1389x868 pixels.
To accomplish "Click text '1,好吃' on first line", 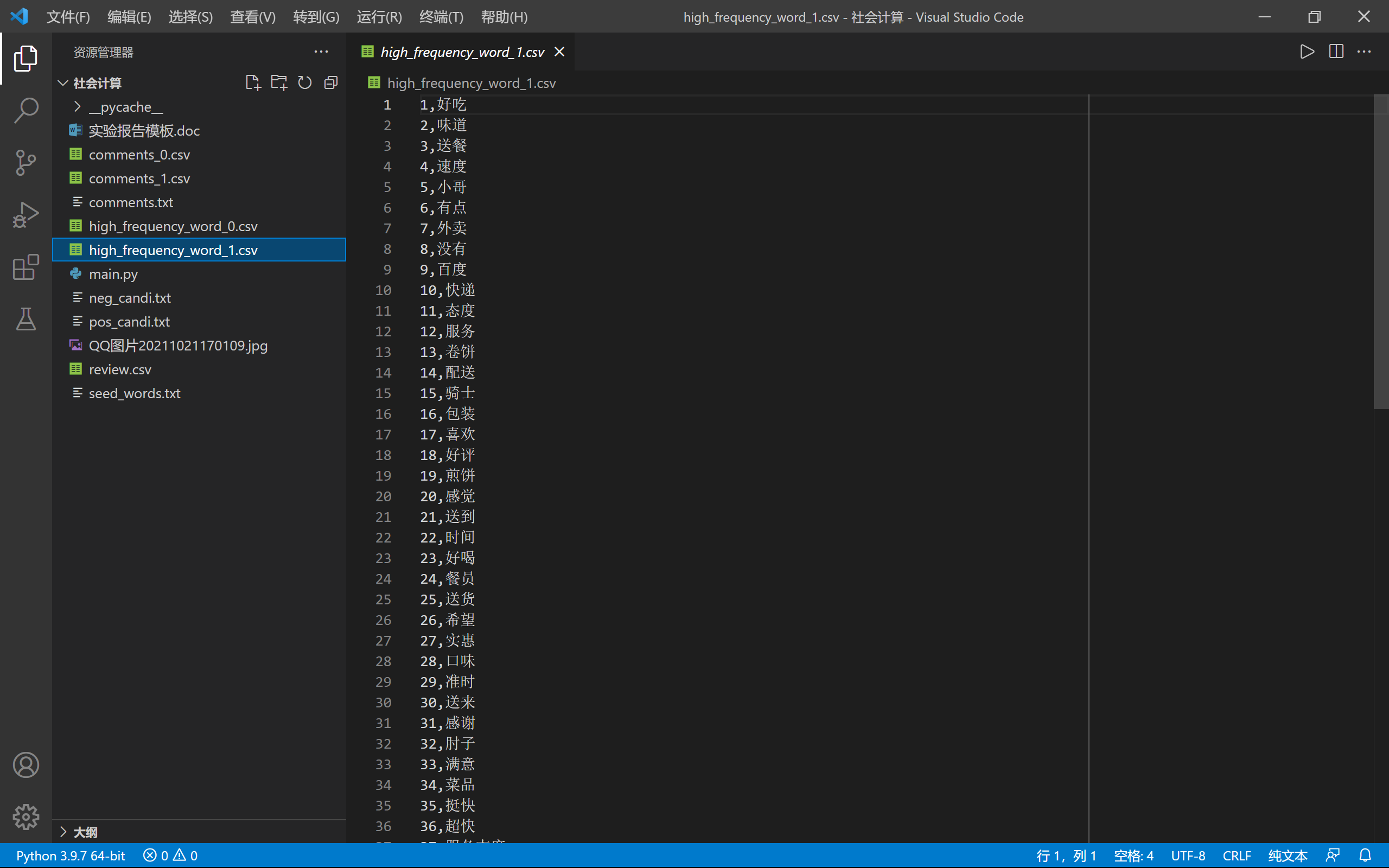I will tap(443, 105).
